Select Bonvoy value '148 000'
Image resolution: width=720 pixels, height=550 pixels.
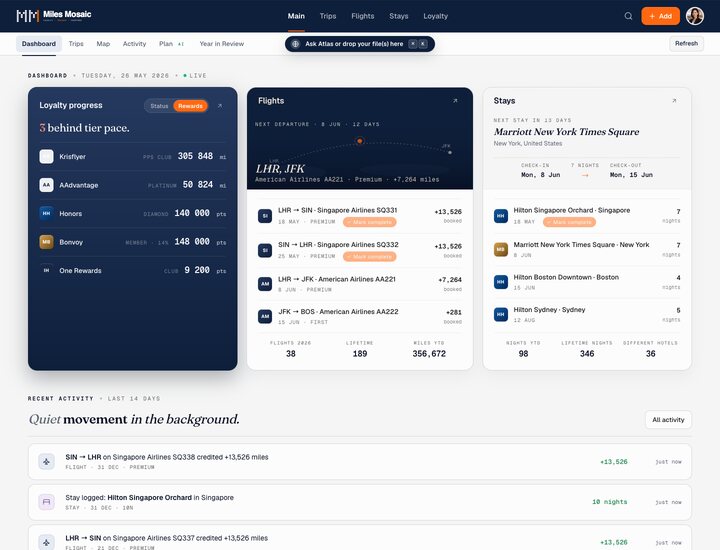(x=192, y=241)
